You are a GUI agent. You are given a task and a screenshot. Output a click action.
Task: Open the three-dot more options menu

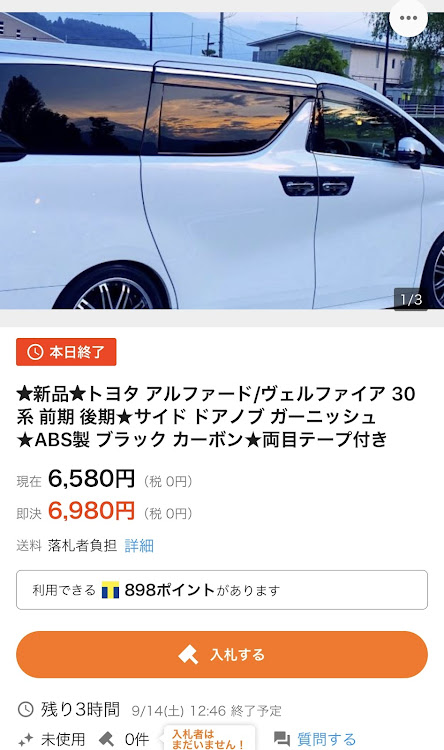[408, 18]
